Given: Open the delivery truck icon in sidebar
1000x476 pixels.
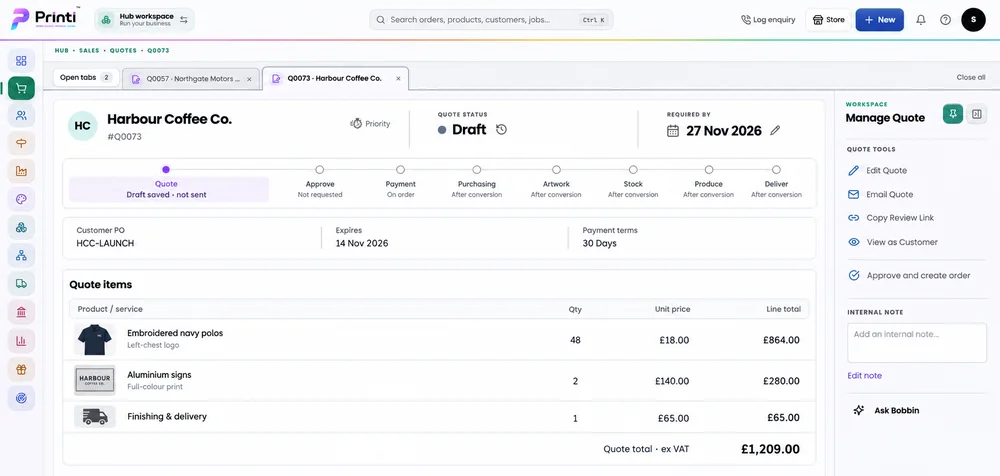Looking at the screenshot, I should pos(21,284).
